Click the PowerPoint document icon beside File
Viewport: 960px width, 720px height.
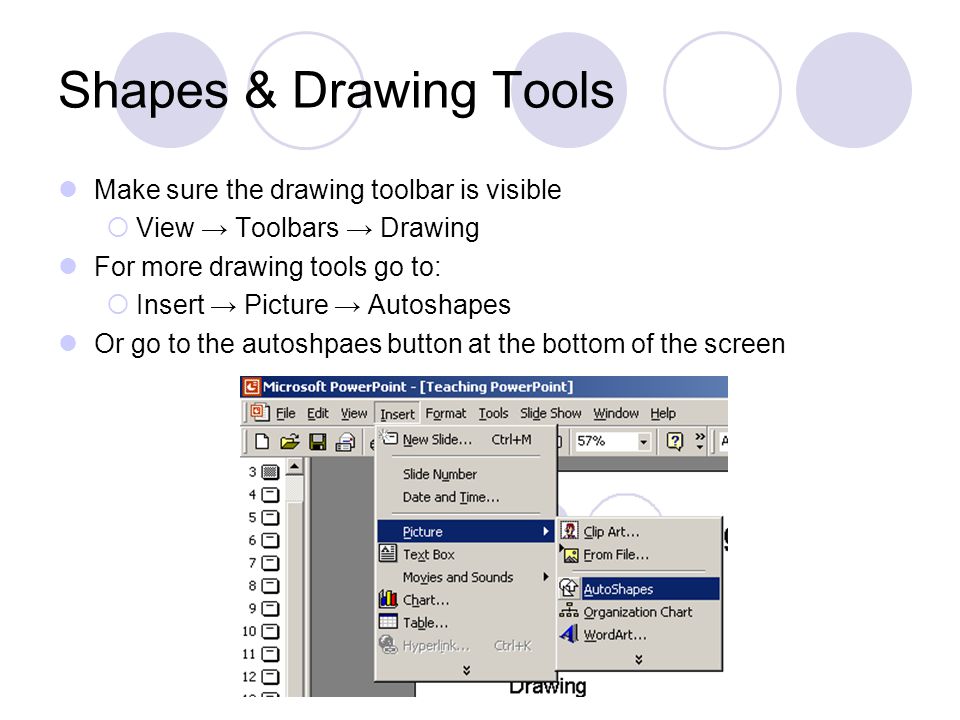[260, 413]
